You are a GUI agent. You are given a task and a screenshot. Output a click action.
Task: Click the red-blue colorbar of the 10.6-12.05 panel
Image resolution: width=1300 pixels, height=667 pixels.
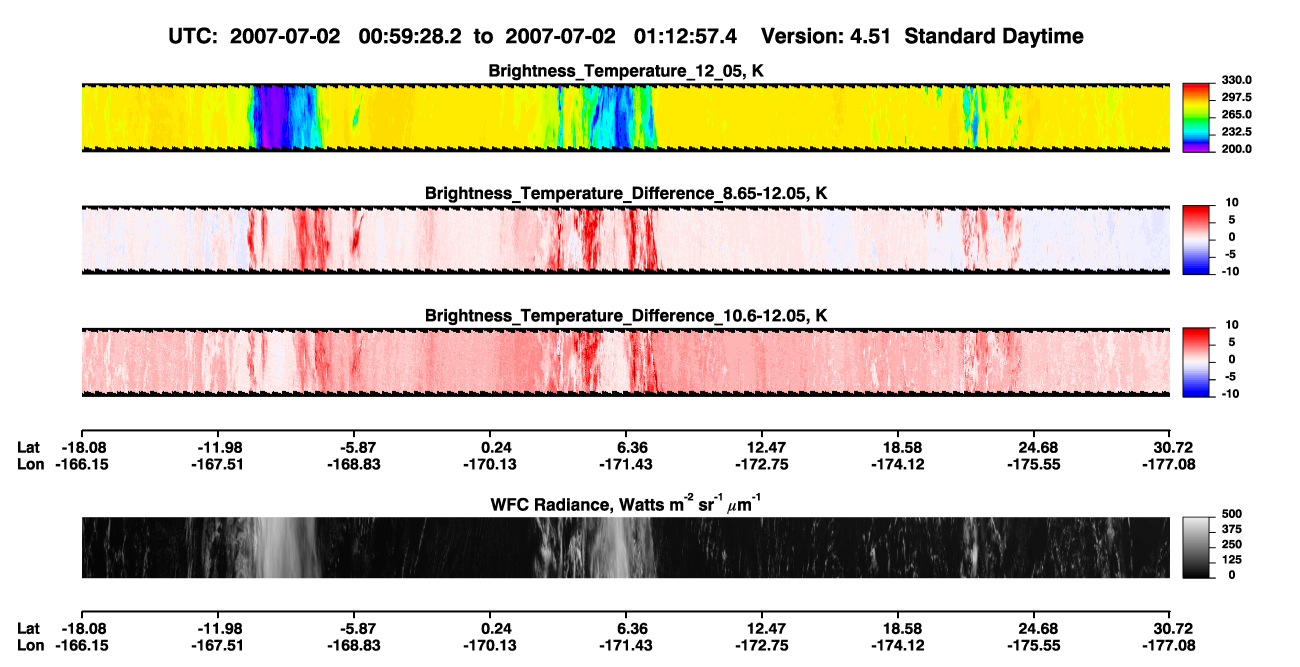tap(1197, 361)
